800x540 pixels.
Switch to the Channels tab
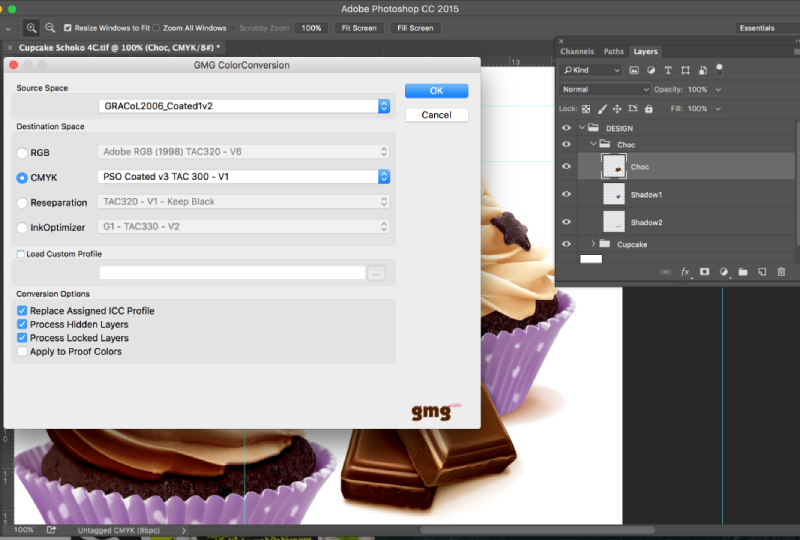(x=577, y=52)
